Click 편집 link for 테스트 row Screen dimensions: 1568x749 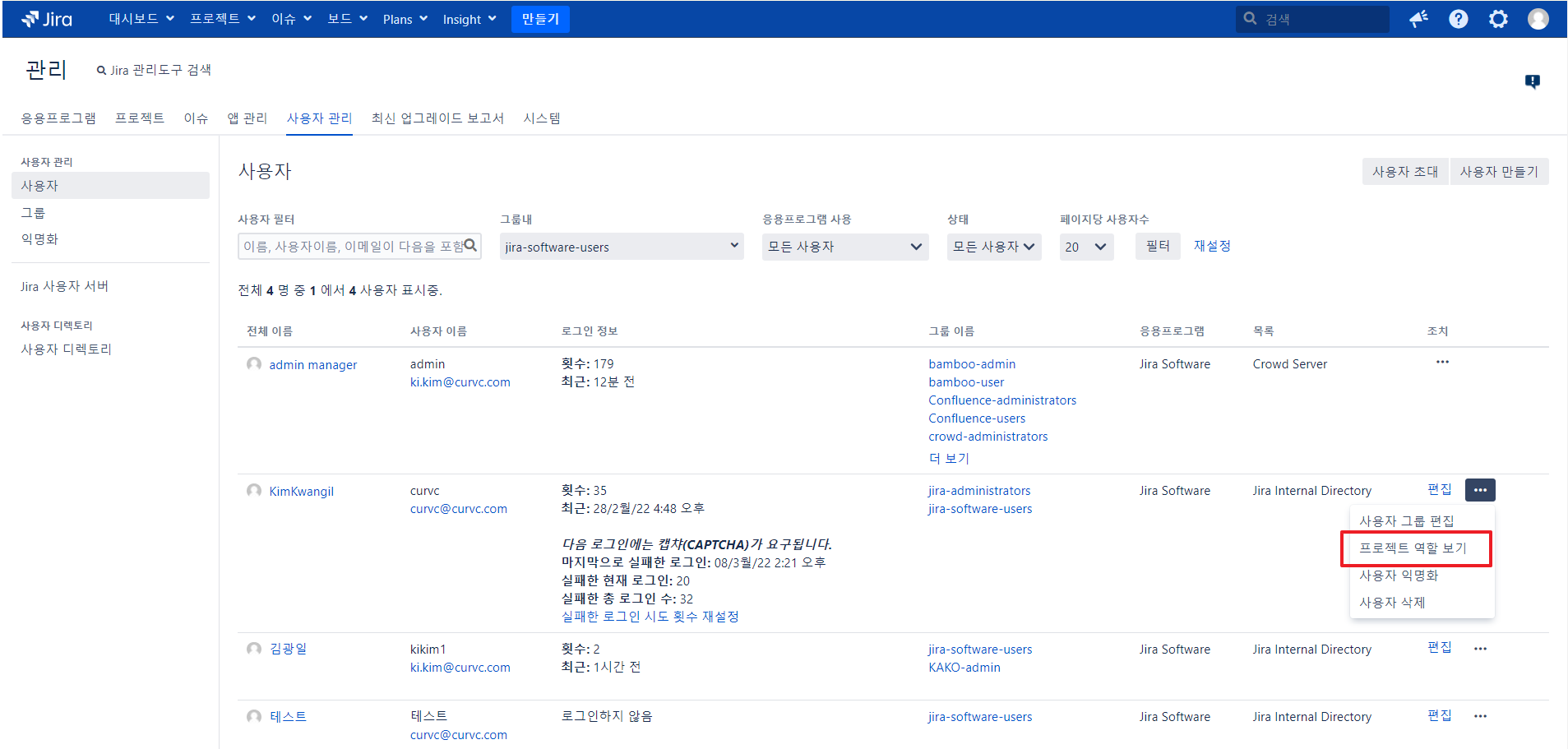click(x=1440, y=715)
